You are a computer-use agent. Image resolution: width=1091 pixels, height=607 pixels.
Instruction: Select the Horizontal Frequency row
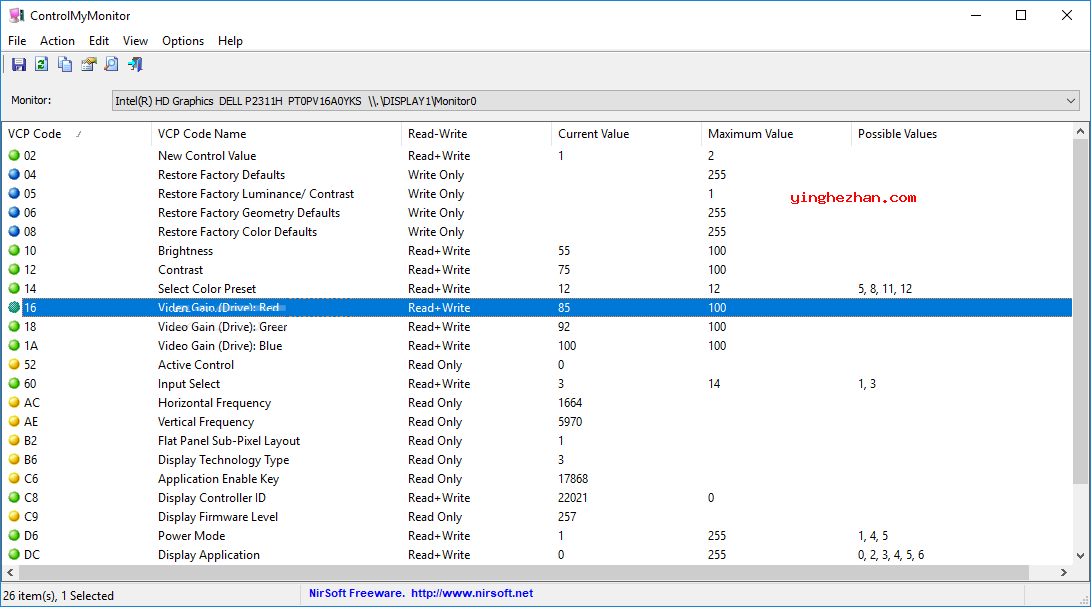pos(537,402)
